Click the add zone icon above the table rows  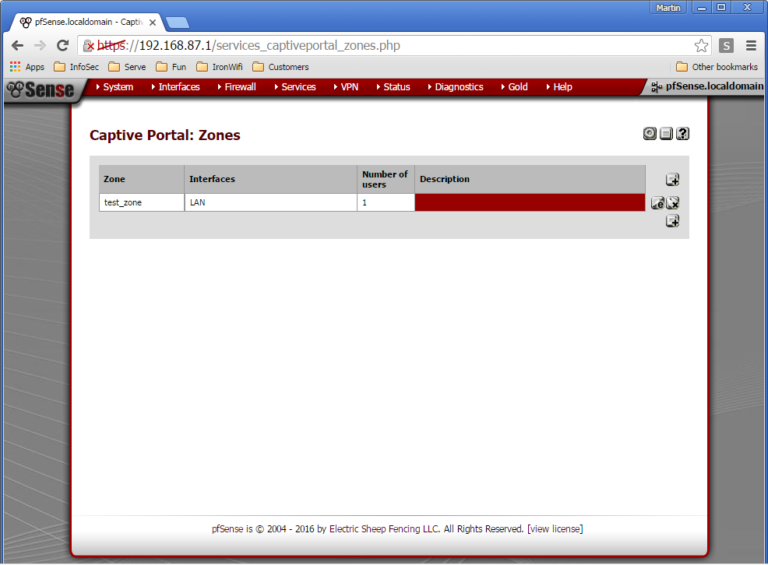(672, 180)
